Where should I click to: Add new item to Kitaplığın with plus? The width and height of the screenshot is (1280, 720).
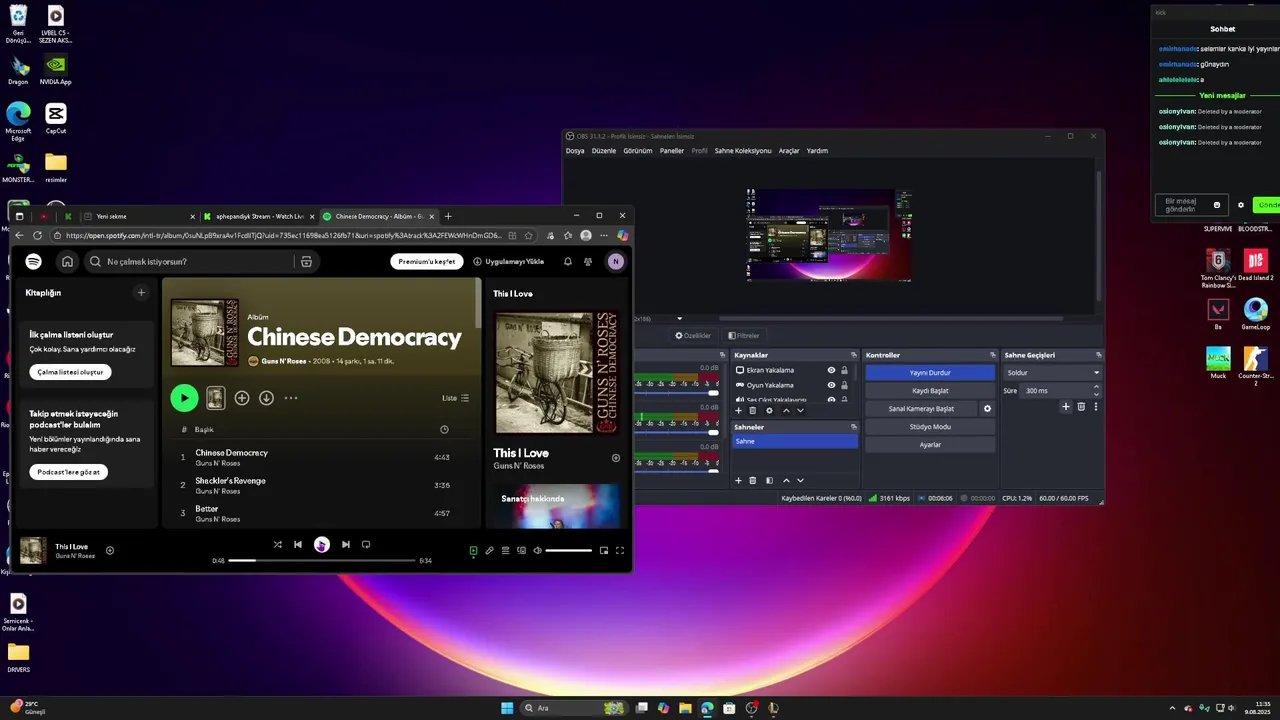click(141, 293)
